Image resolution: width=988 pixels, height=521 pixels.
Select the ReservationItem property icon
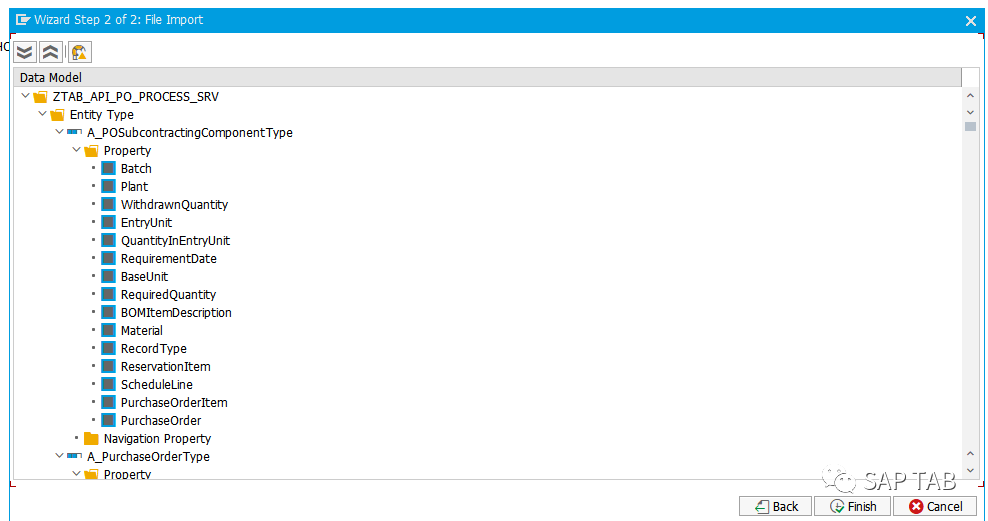[108, 366]
